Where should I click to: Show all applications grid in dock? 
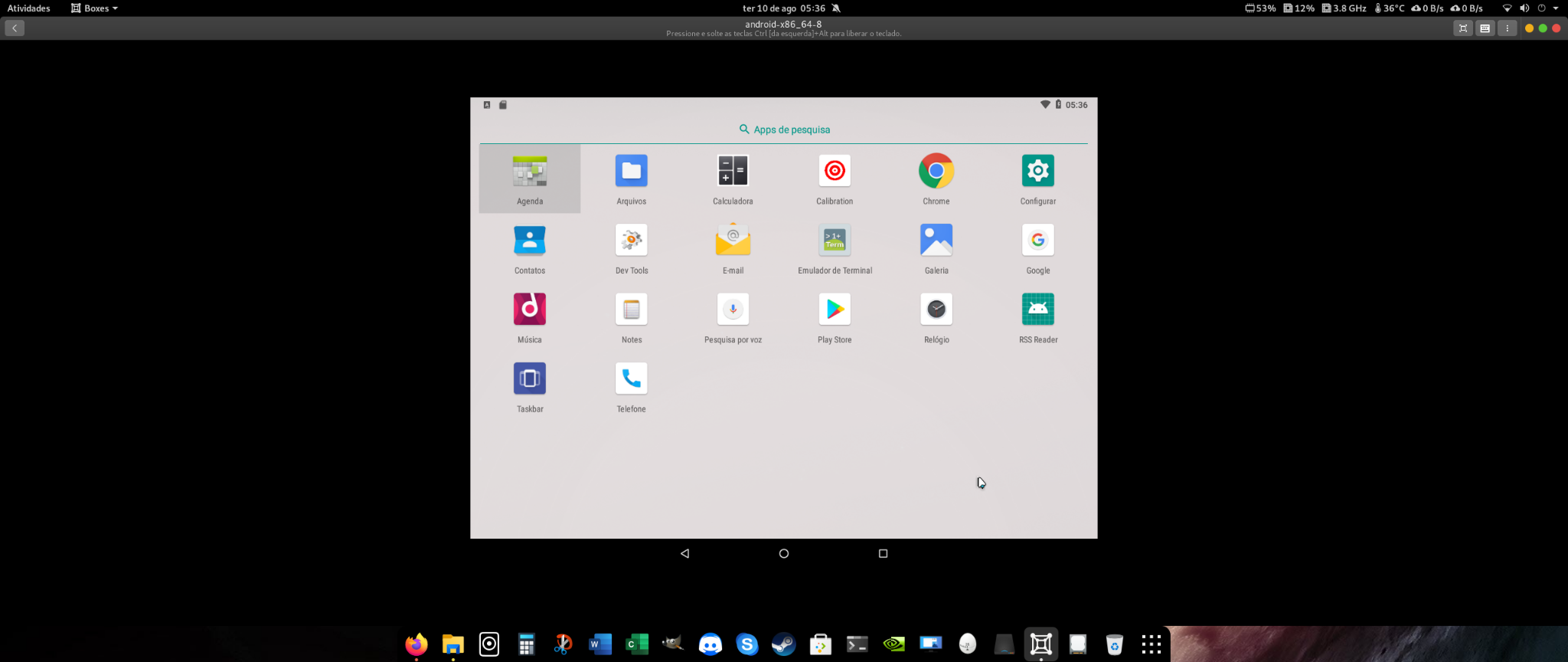(1151, 644)
